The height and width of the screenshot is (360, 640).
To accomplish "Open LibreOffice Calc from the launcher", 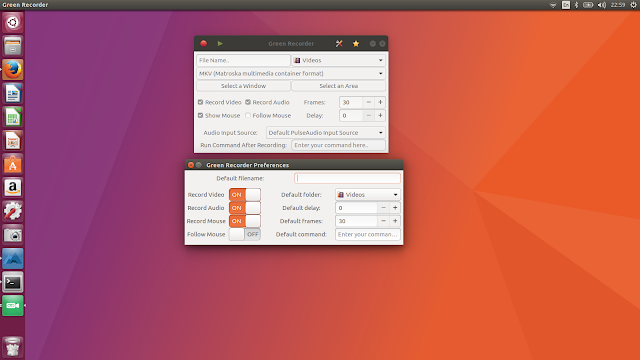I will [x=13, y=117].
